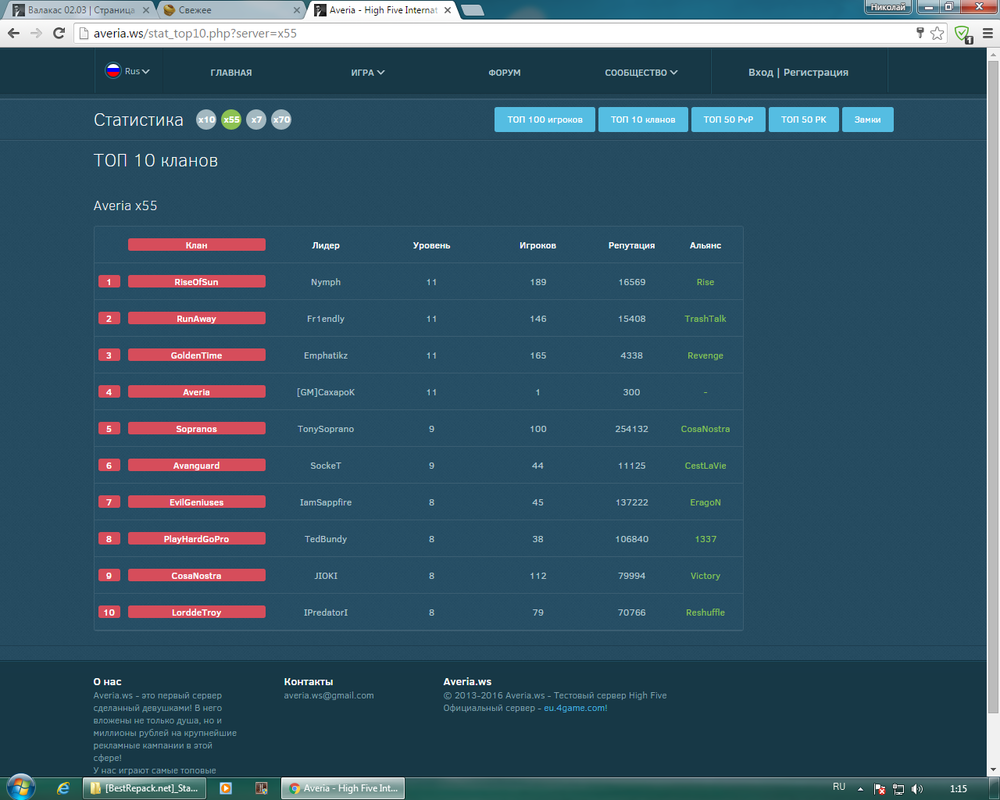Open the Rus language dropdown
Viewport: 1000px width, 800px height.
point(128,72)
